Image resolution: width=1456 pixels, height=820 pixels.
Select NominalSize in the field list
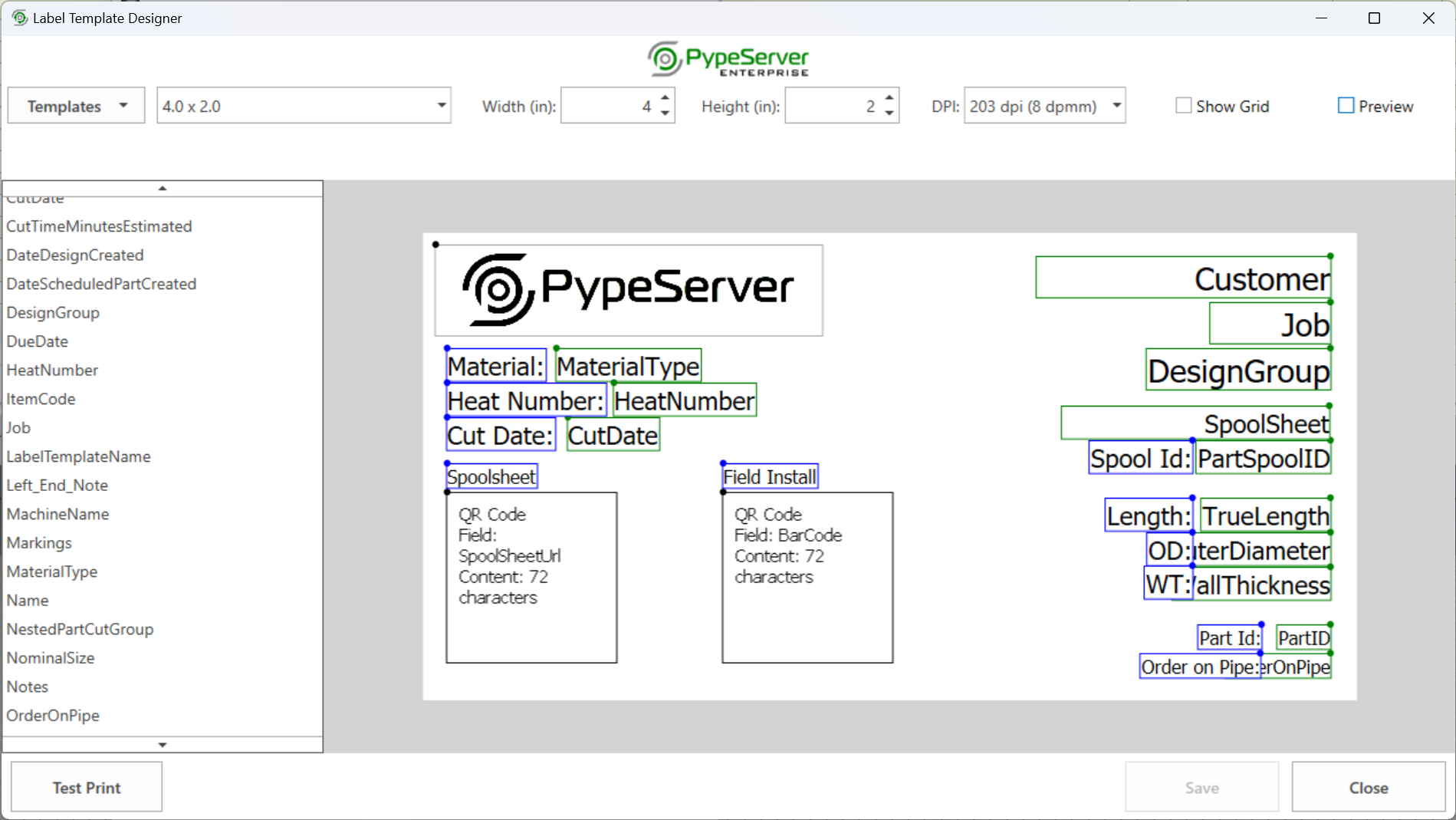51,658
